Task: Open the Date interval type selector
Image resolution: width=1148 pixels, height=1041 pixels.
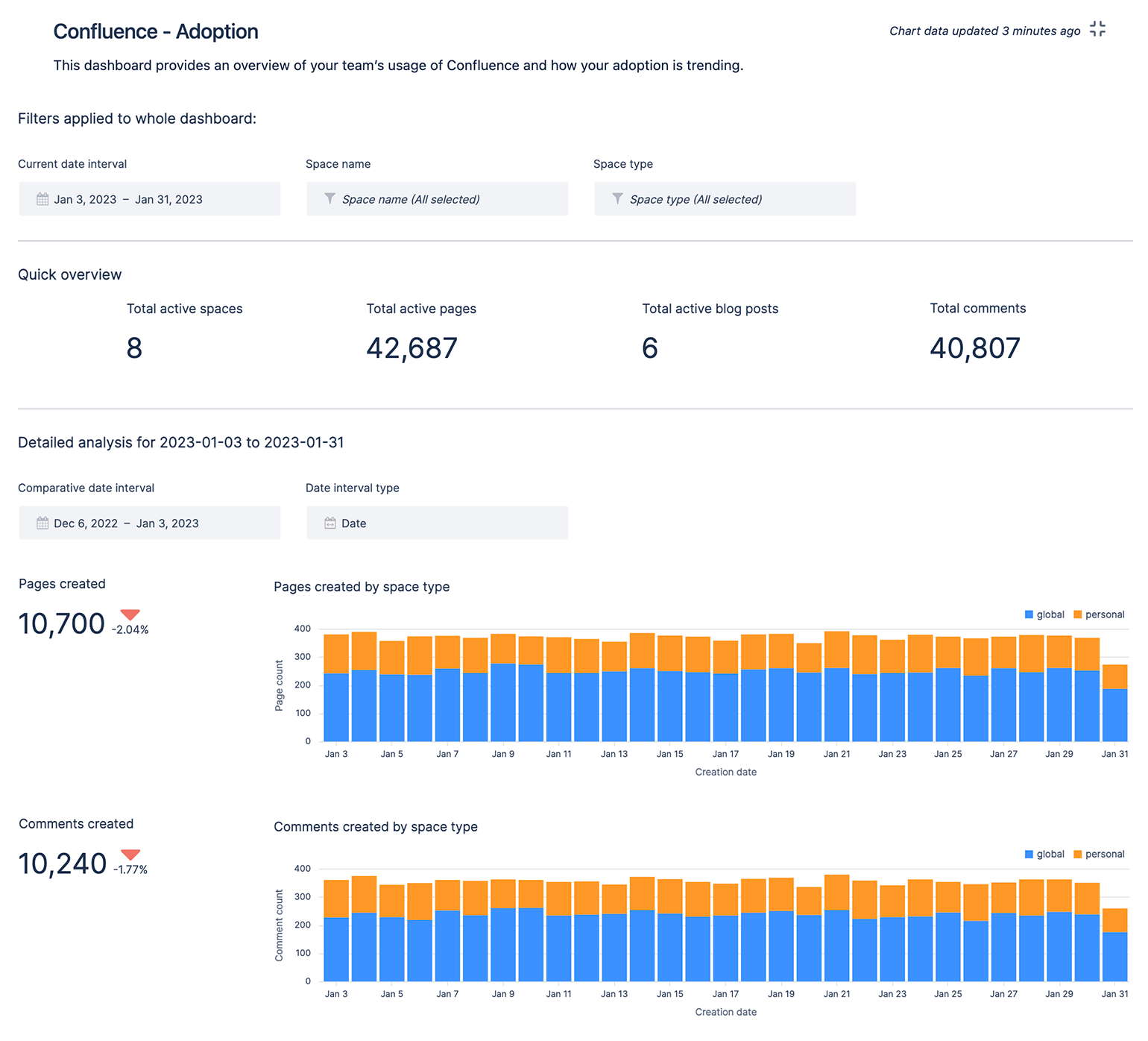Action: pyautogui.click(x=438, y=523)
